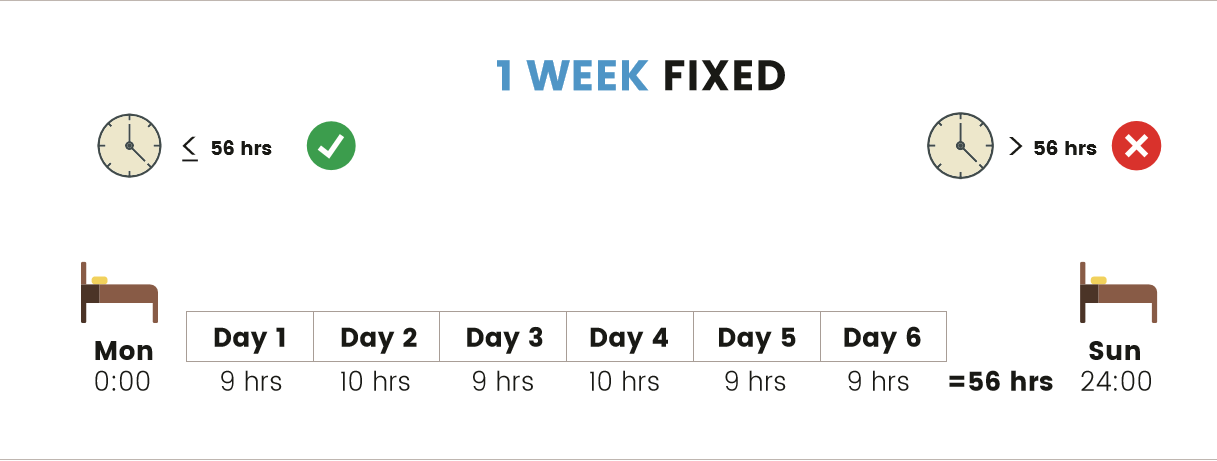
Task: Click the Mon 0:00 label
Action: tap(123, 366)
